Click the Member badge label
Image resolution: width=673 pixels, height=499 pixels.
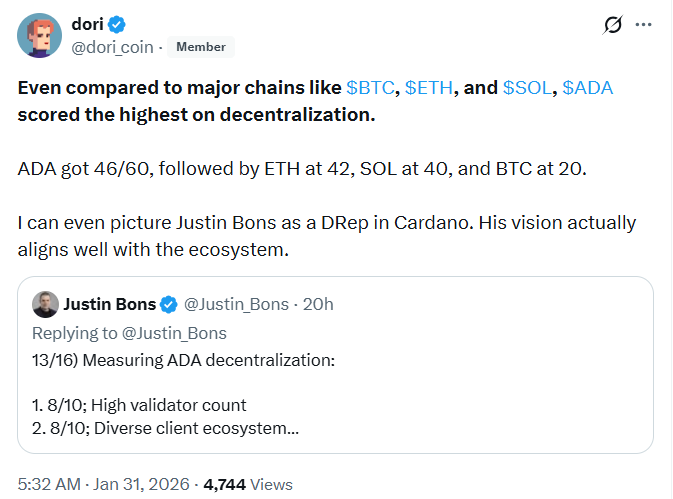point(201,46)
